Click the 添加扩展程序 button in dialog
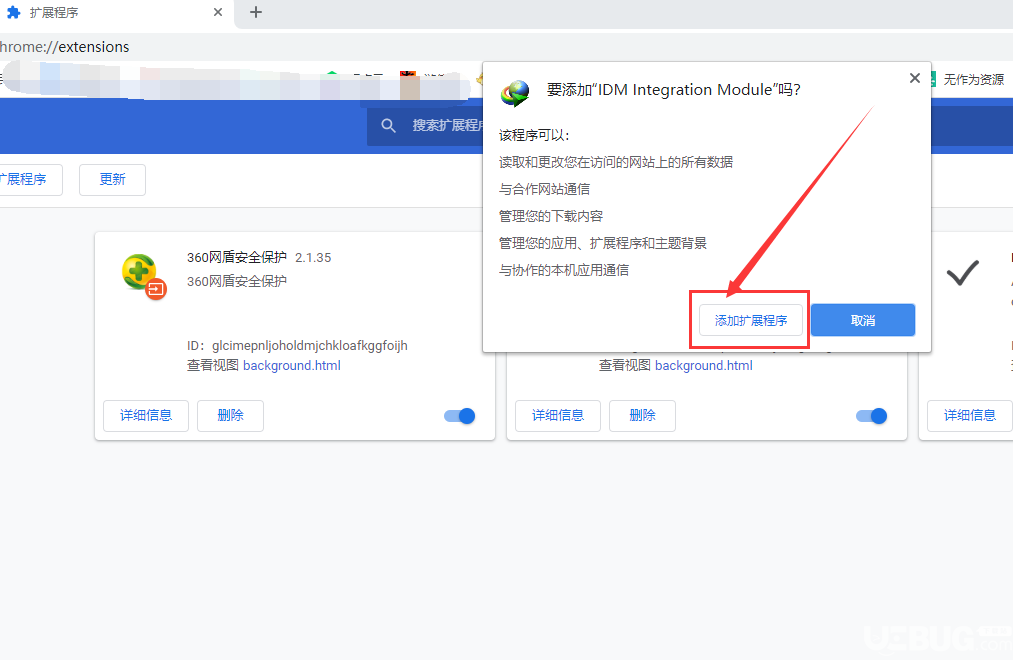1013x660 pixels. [751, 320]
